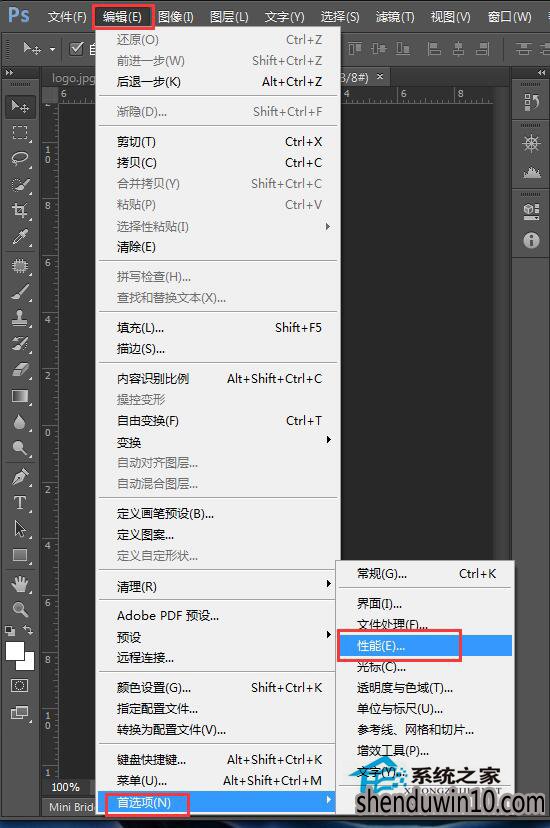The width and height of the screenshot is (550, 828).
Task: Open the File menu
Action: click(67, 17)
